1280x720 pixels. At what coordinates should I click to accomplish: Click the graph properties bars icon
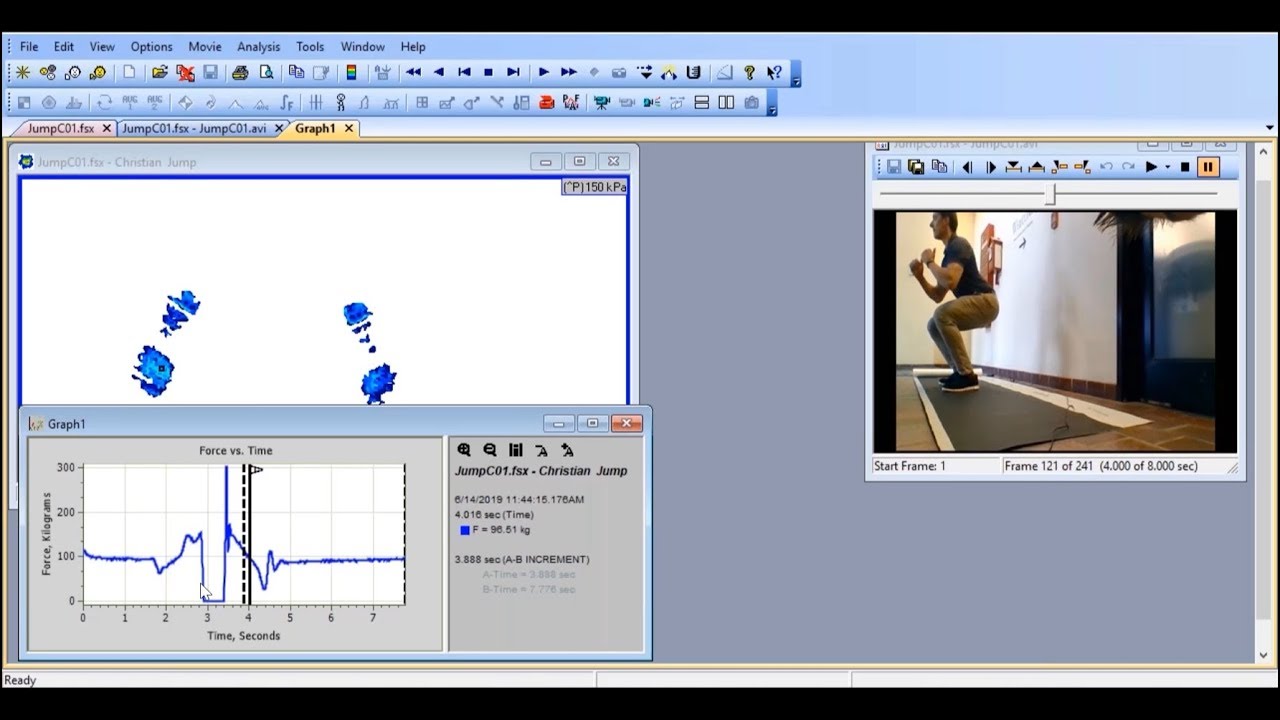pos(516,451)
